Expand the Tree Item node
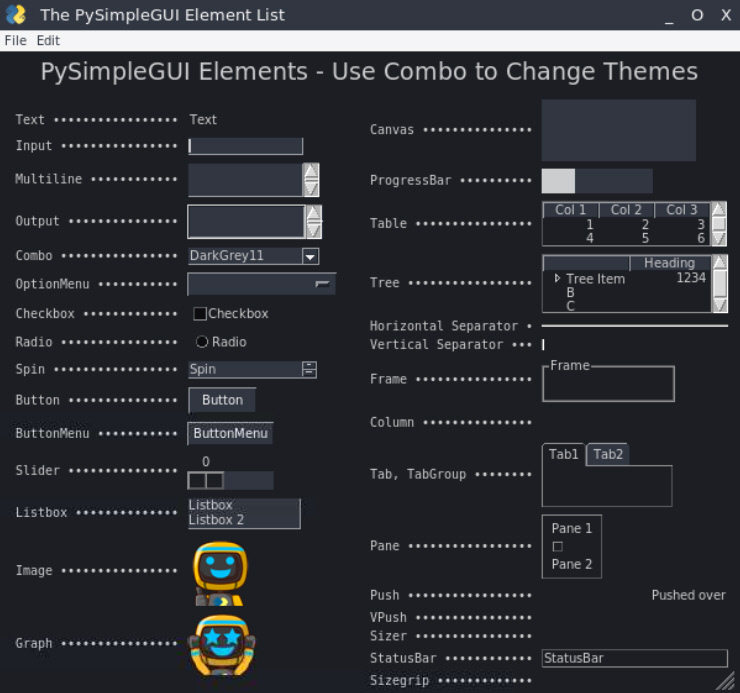740x693 pixels. coord(557,279)
